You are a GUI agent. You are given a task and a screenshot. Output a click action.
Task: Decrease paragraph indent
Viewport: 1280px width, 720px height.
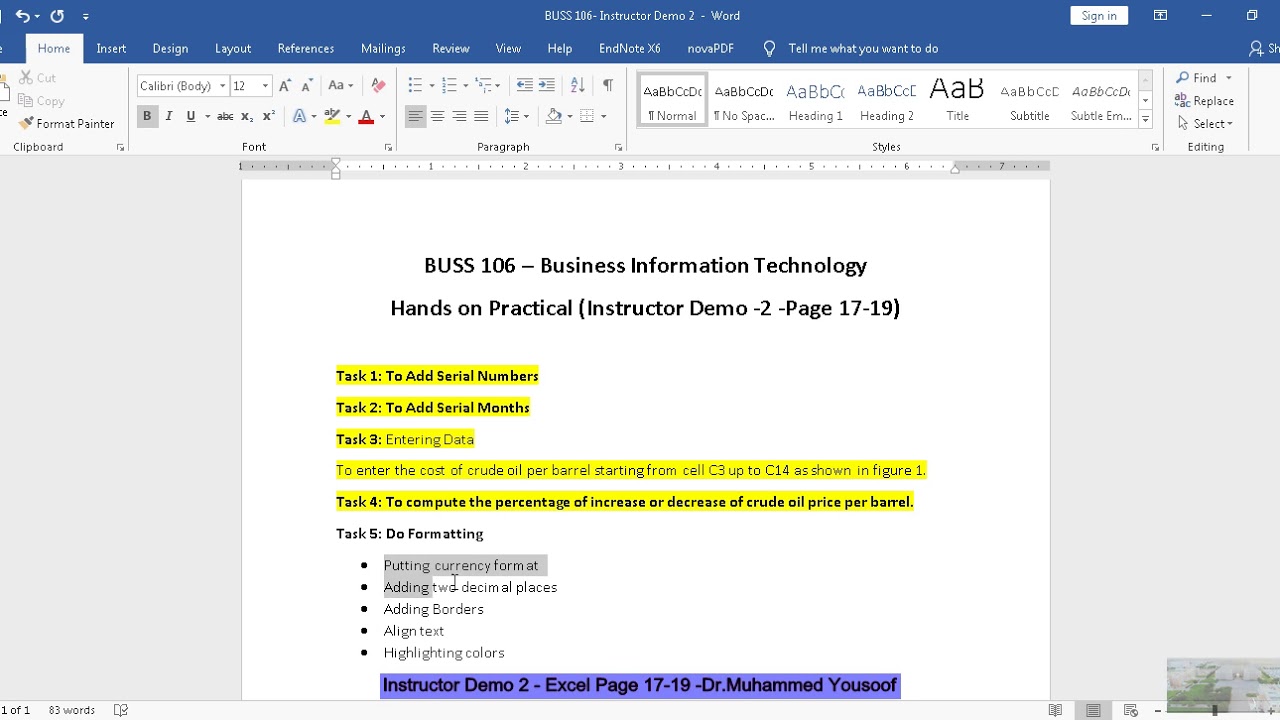(x=525, y=85)
